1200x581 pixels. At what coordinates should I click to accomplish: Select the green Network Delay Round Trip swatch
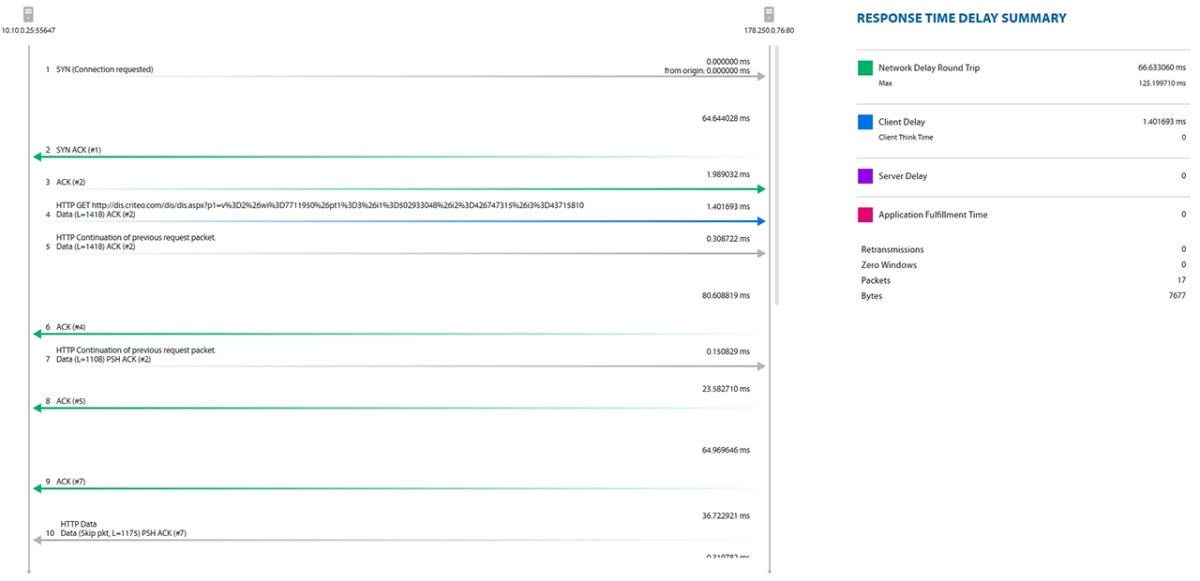click(865, 68)
